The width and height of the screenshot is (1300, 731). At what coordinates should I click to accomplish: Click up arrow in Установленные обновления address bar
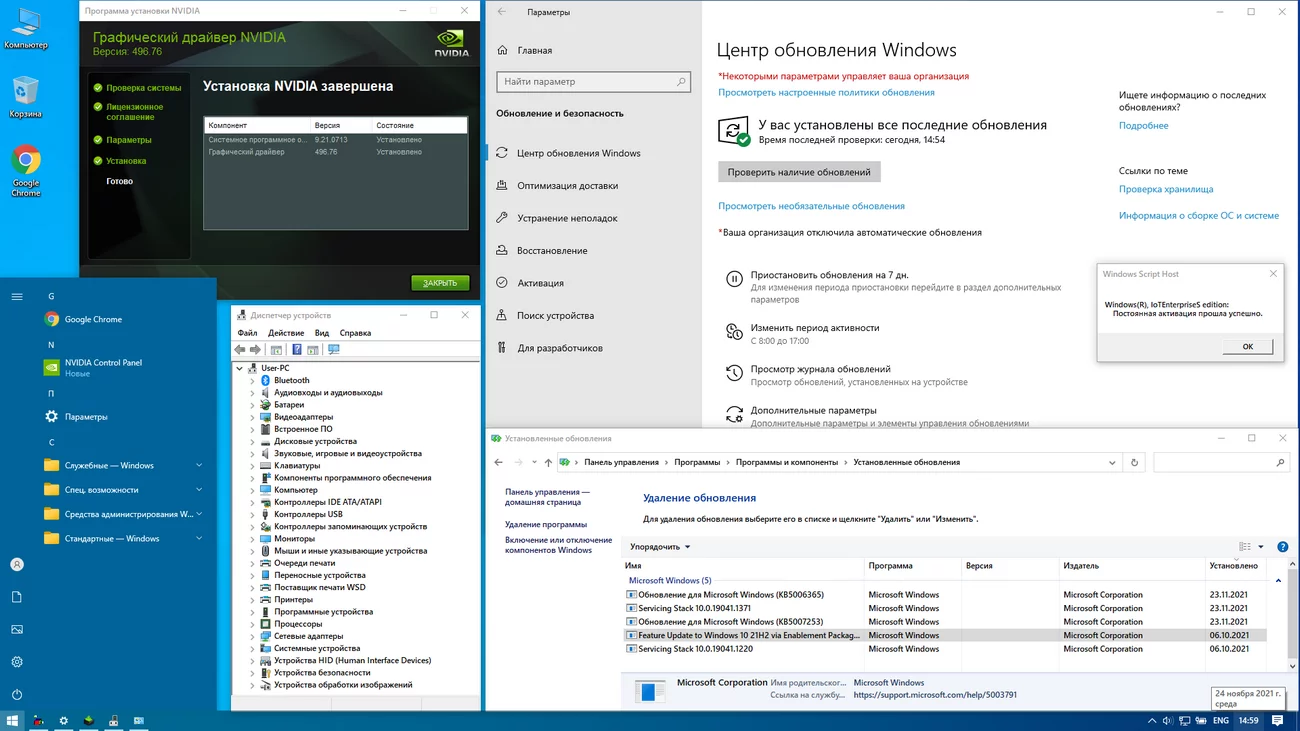548,463
